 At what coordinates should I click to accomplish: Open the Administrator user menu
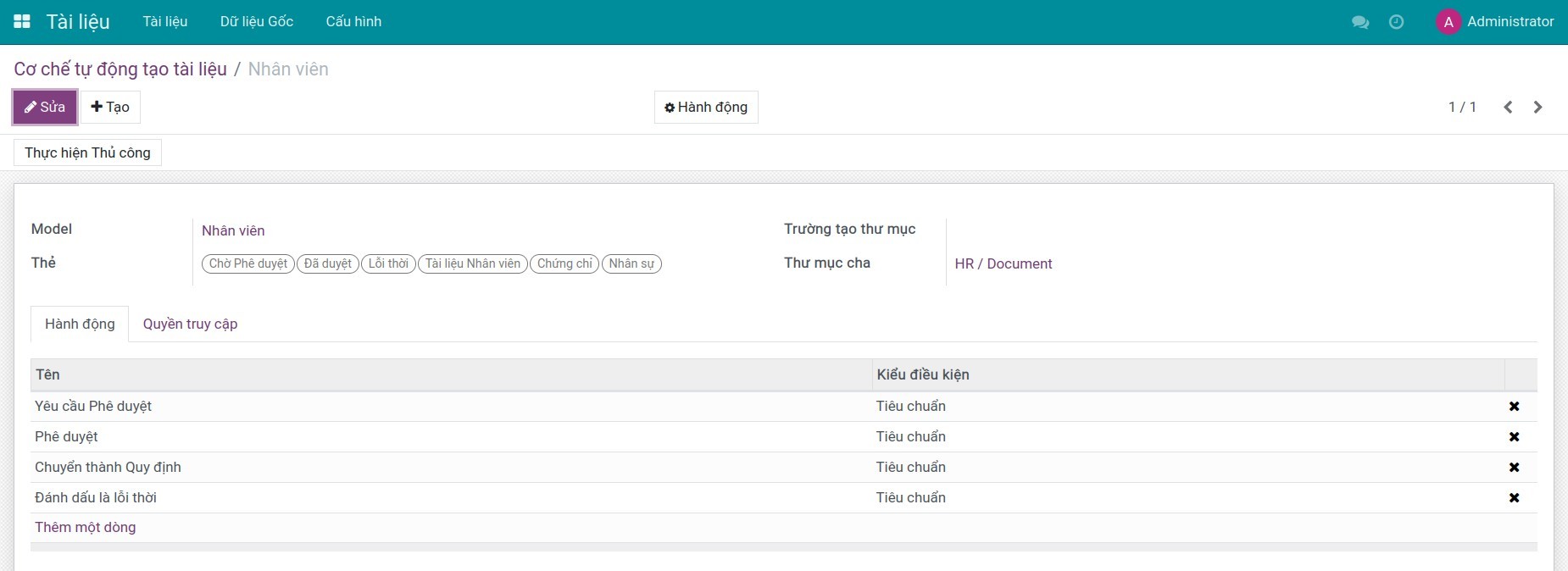pos(1510,22)
